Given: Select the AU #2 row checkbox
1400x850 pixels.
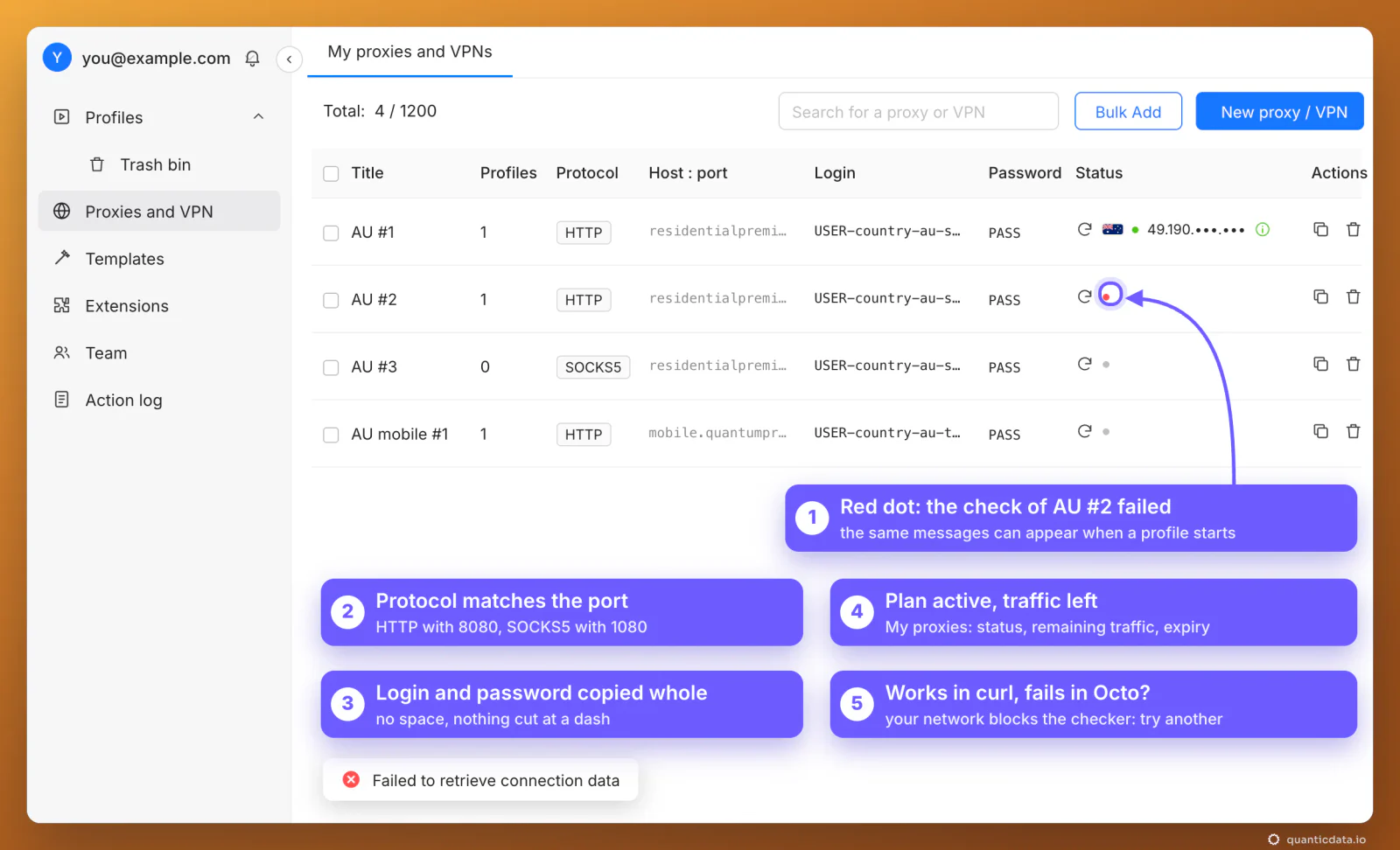Looking at the screenshot, I should 331,300.
